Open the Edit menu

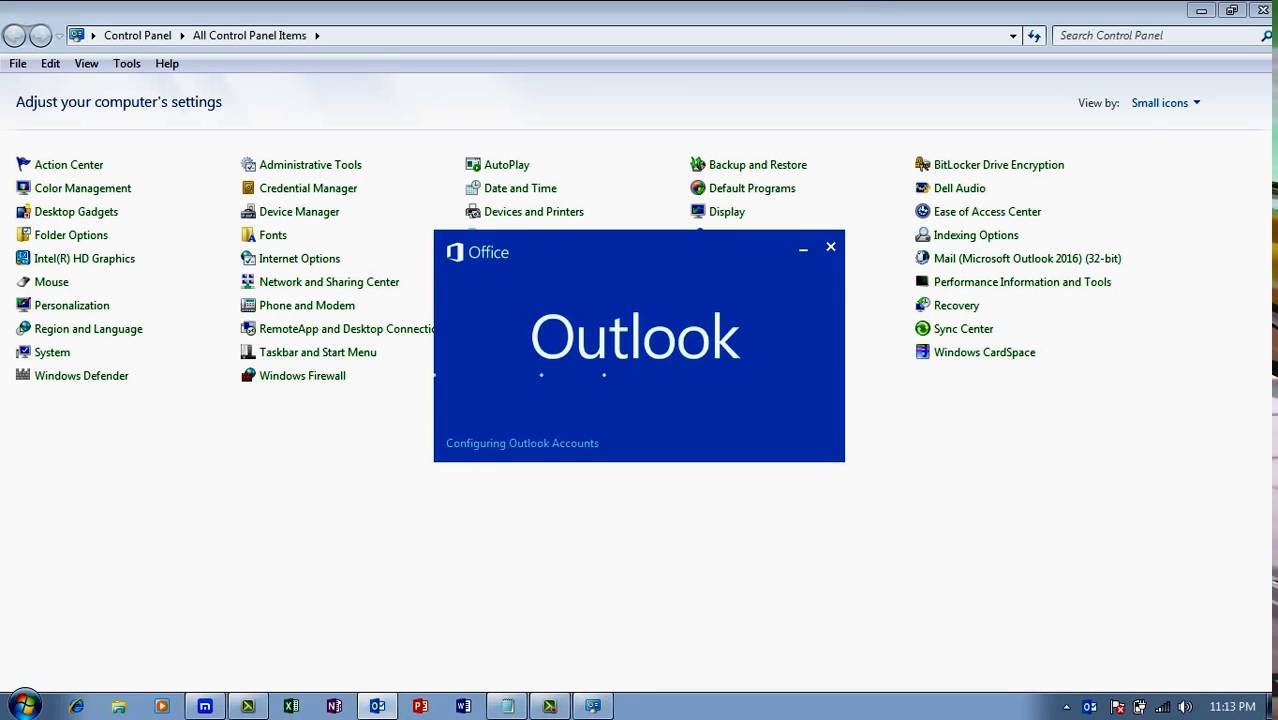(x=50, y=63)
